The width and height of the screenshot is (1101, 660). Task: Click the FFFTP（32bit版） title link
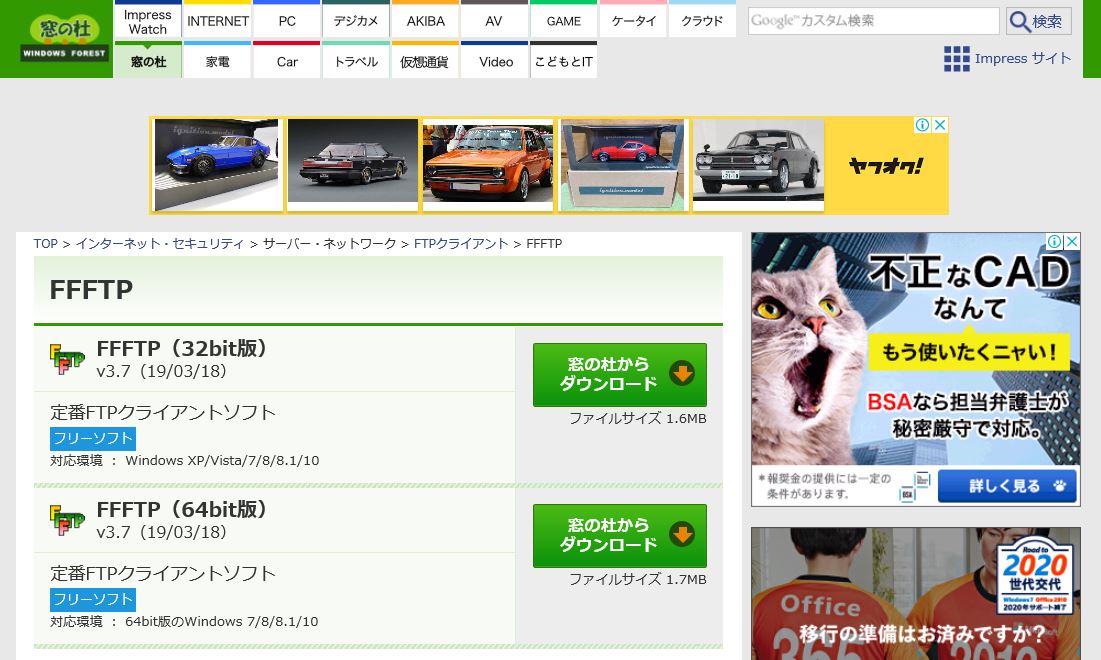tap(182, 348)
